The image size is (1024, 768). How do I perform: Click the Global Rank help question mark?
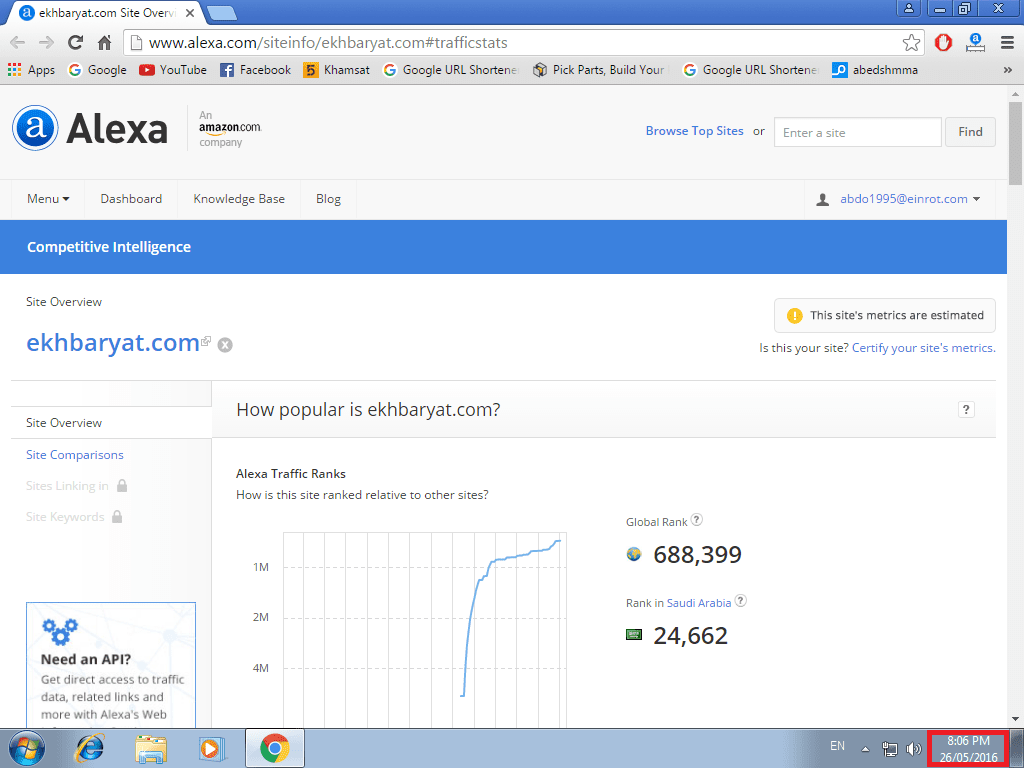[x=697, y=520]
